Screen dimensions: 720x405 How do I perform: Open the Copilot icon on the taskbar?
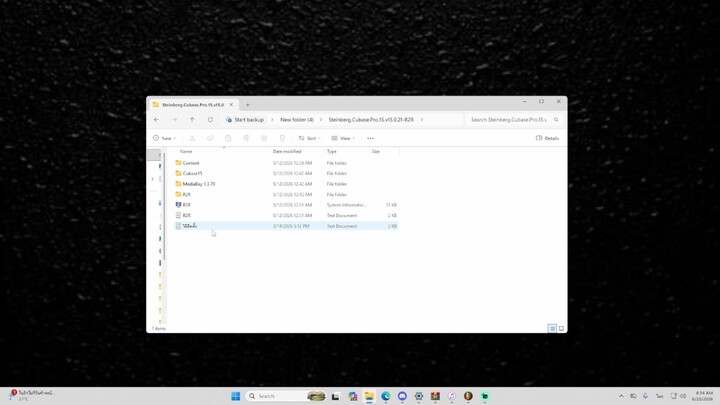pos(353,396)
